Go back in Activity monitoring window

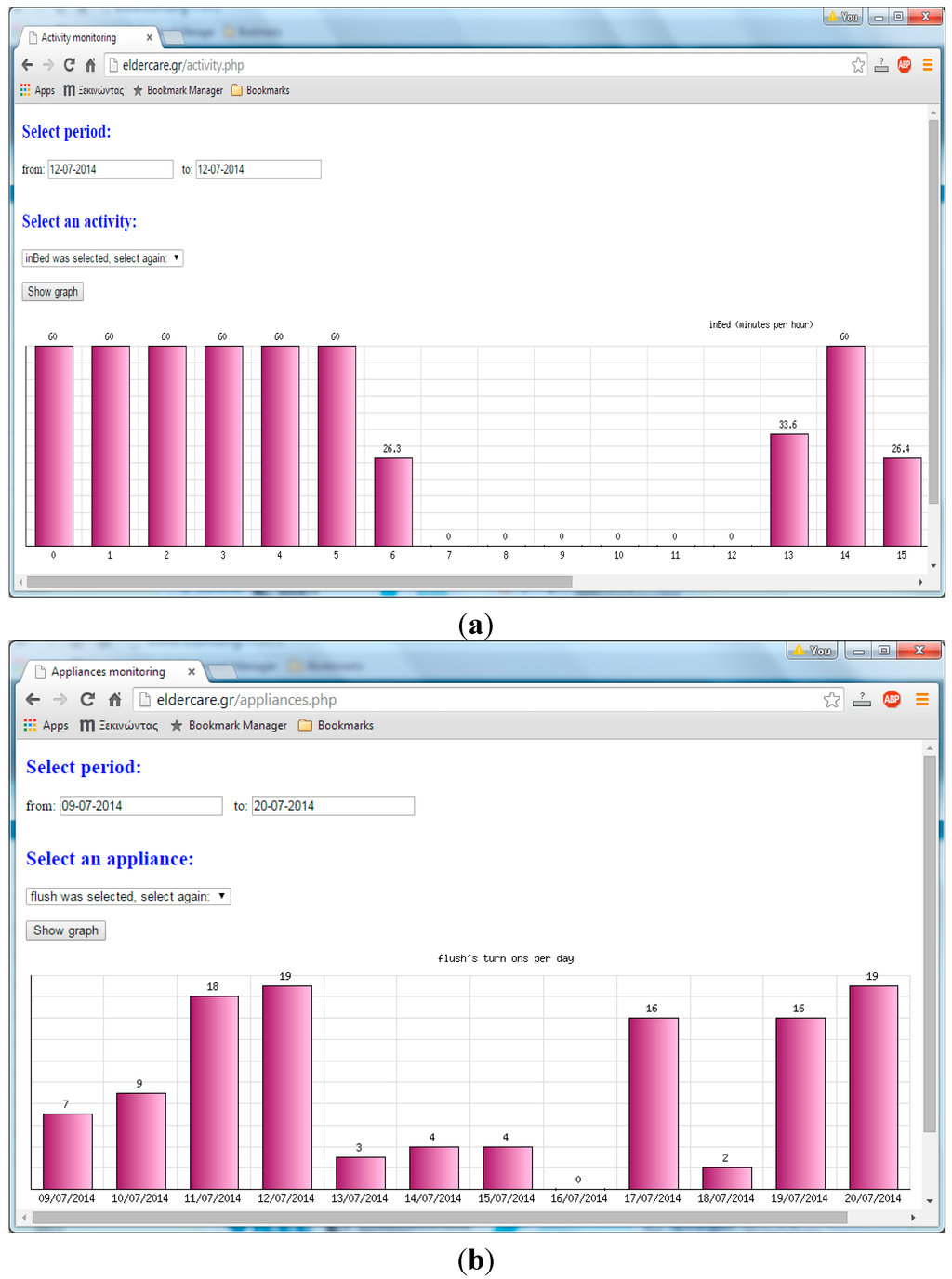coord(27,65)
